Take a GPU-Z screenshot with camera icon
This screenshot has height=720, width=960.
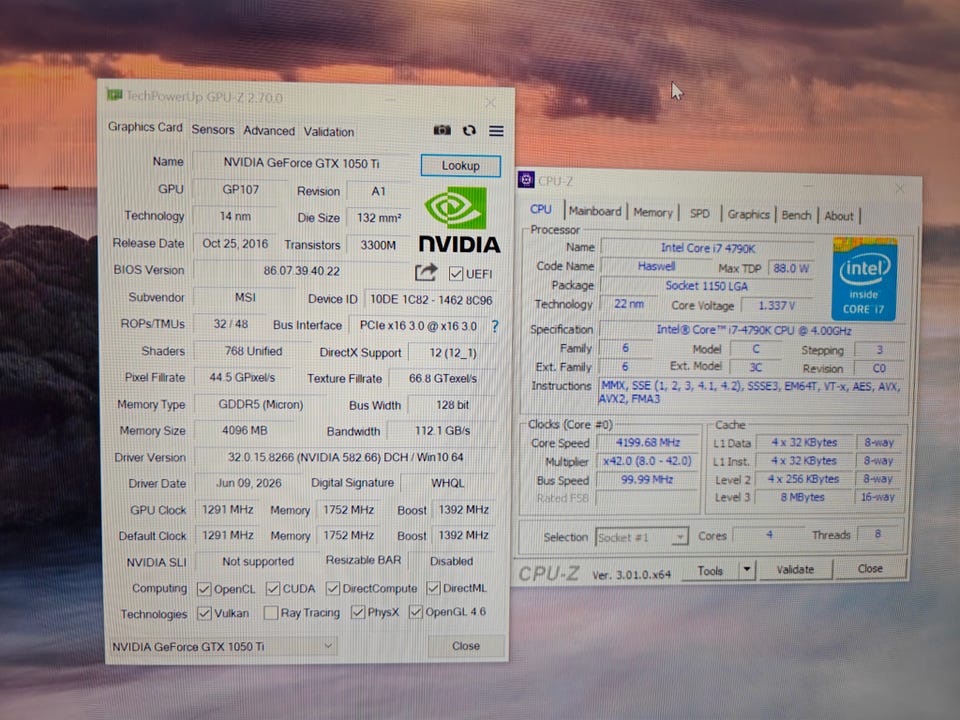click(x=442, y=130)
